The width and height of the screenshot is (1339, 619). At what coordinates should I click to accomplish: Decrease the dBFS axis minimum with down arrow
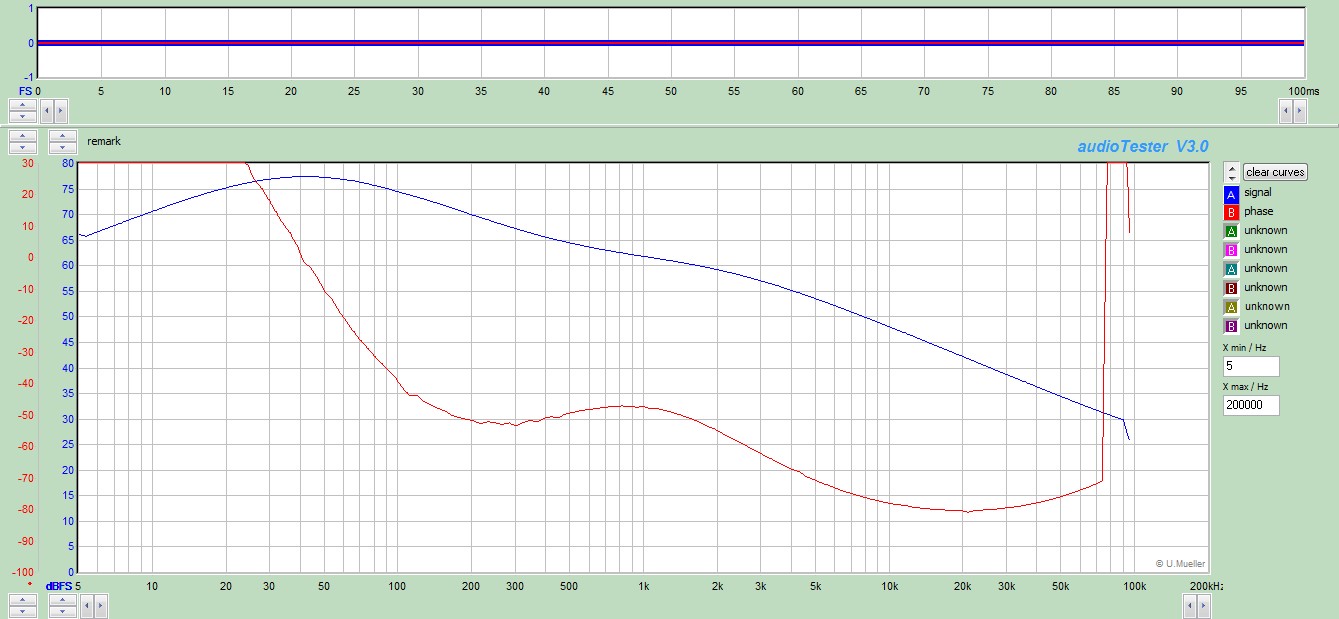point(62,610)
